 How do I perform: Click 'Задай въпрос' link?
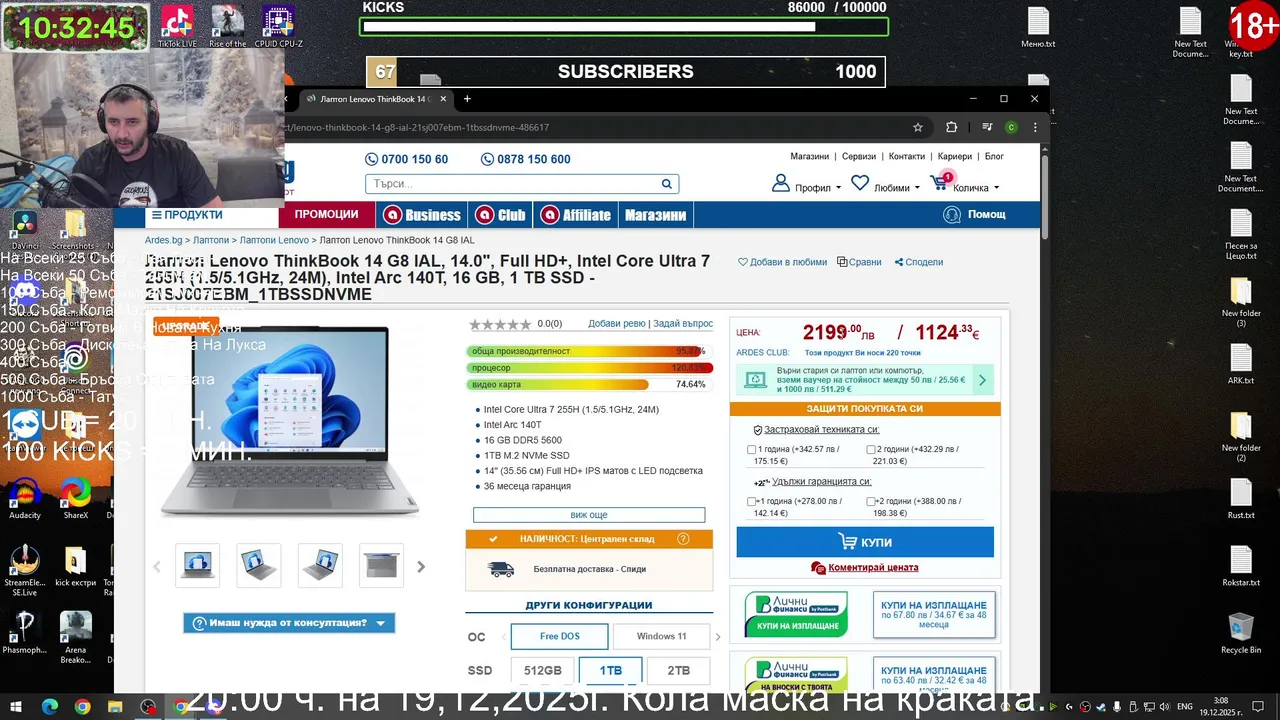click(683, 324)
